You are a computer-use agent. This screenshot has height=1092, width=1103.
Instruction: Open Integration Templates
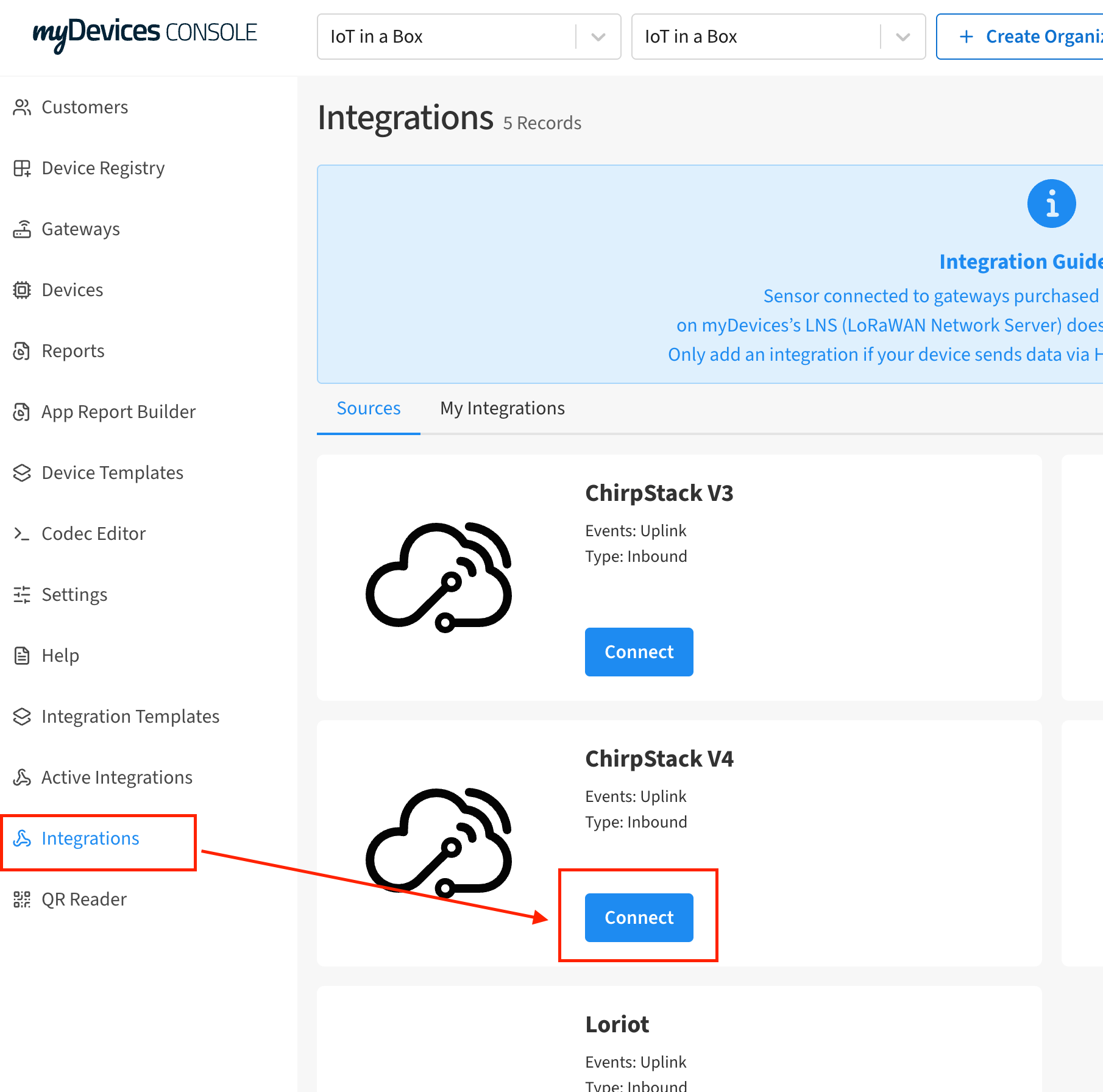point(130,717)
